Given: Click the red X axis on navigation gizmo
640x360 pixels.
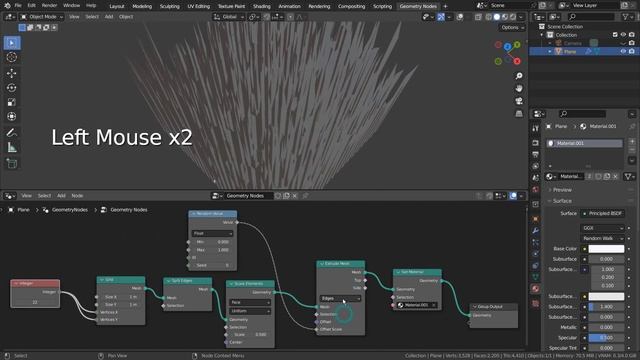Looking at the screenshot, I should tap(517, 61).
